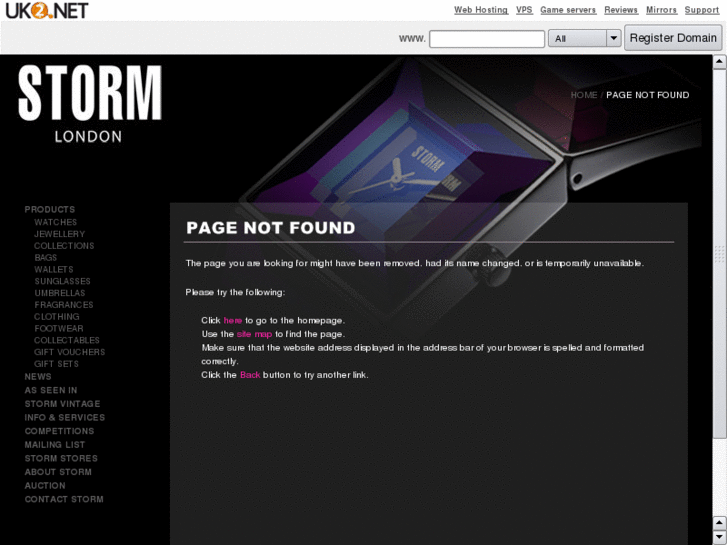Open the Support link
The width and height of the screenshot is (727, 545).
click(701, 10)
